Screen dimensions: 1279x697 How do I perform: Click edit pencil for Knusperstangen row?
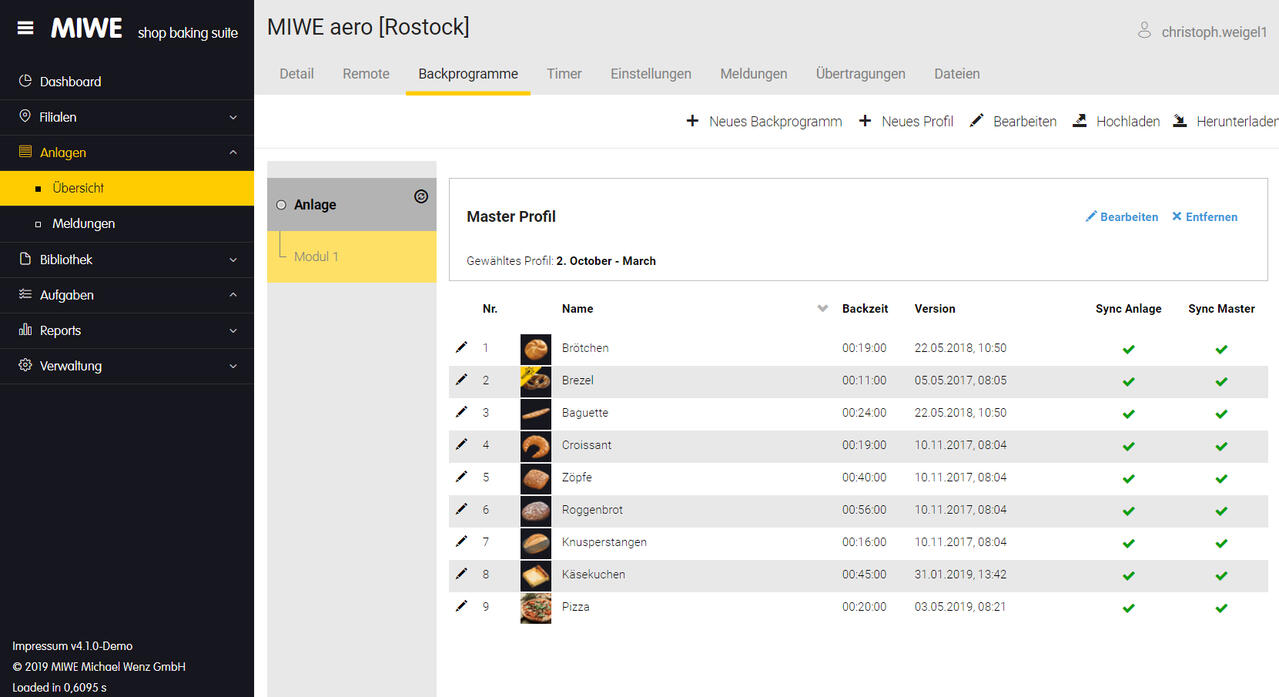point(461,541)
